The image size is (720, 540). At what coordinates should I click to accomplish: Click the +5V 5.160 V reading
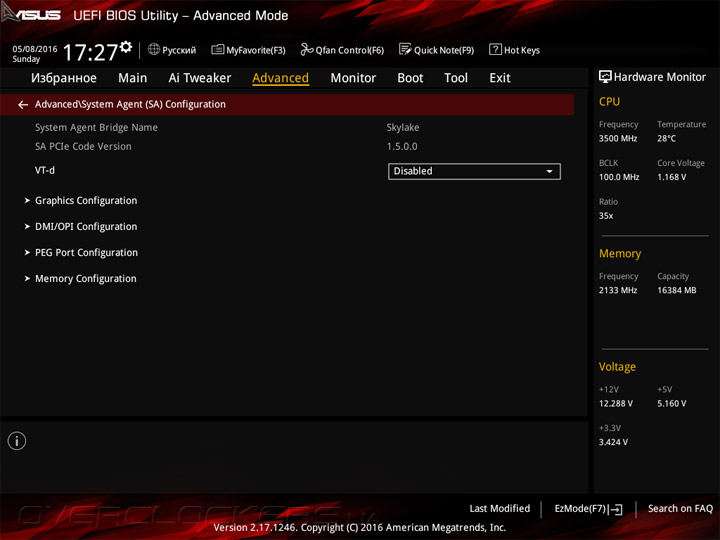(x=671, y=404)
